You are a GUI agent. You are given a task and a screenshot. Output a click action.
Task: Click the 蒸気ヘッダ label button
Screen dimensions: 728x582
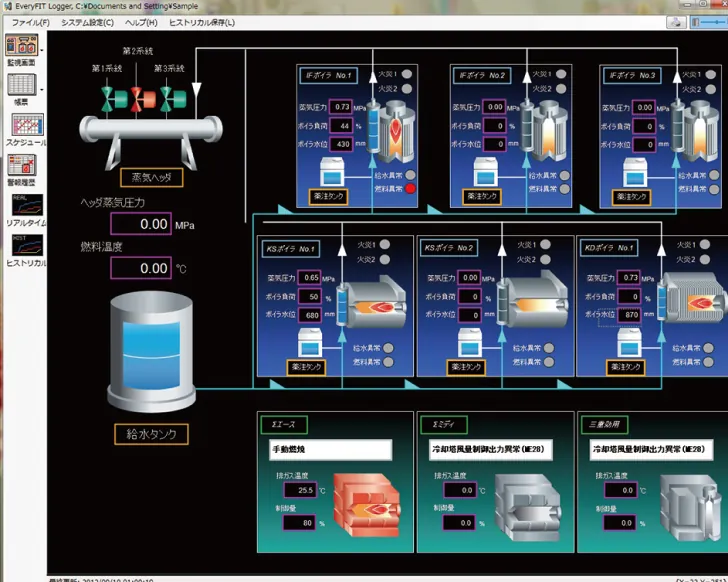point(152,177)
